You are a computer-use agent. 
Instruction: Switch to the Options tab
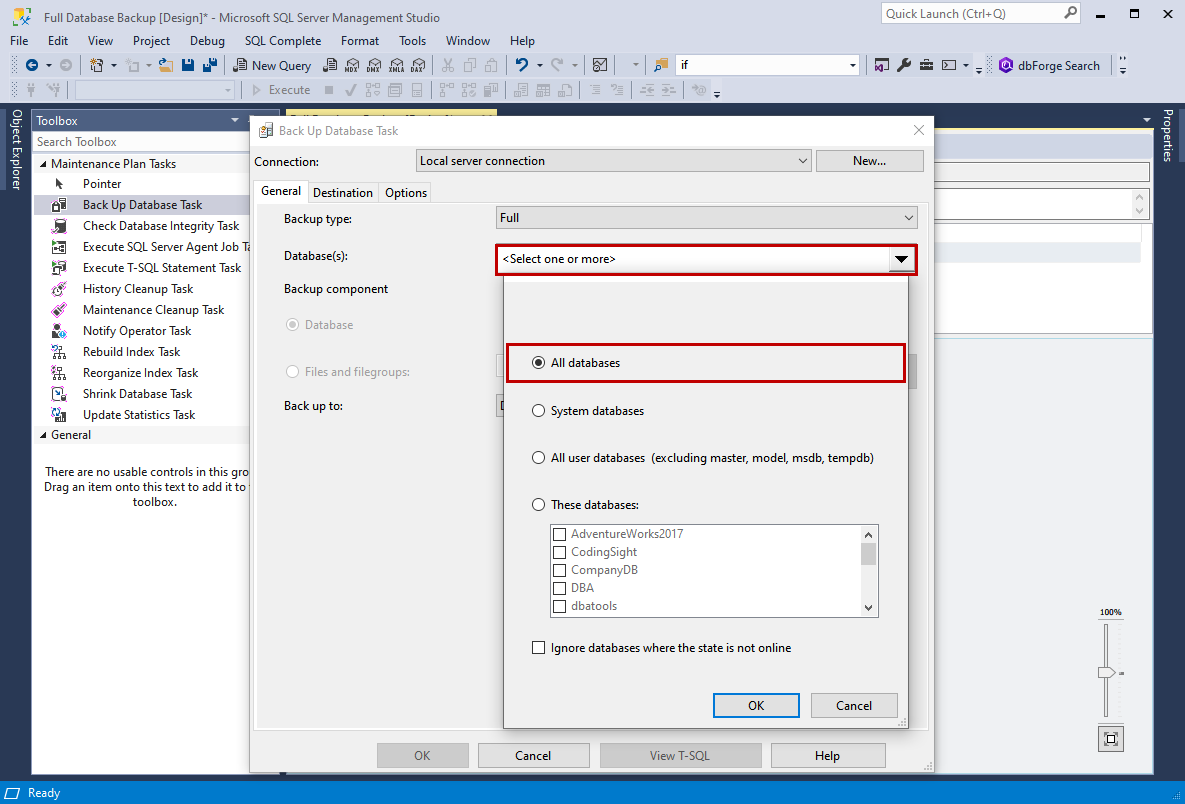point(406,193)
